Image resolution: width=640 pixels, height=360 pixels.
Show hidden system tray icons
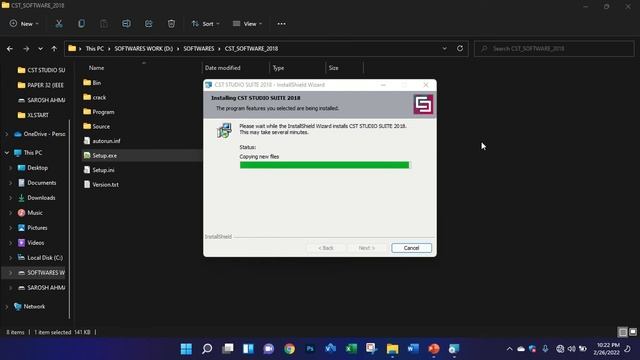pyautogui.click(x=509, y=349)
